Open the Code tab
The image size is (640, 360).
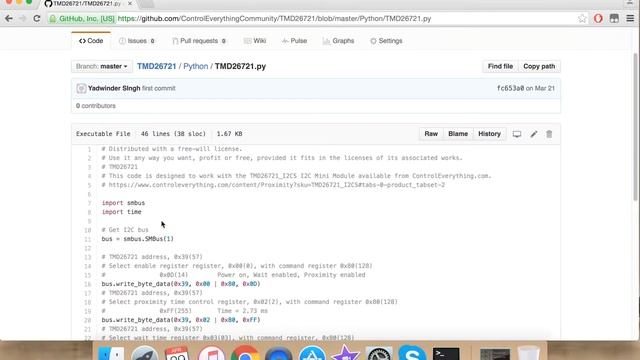click(x=91, y=41)
